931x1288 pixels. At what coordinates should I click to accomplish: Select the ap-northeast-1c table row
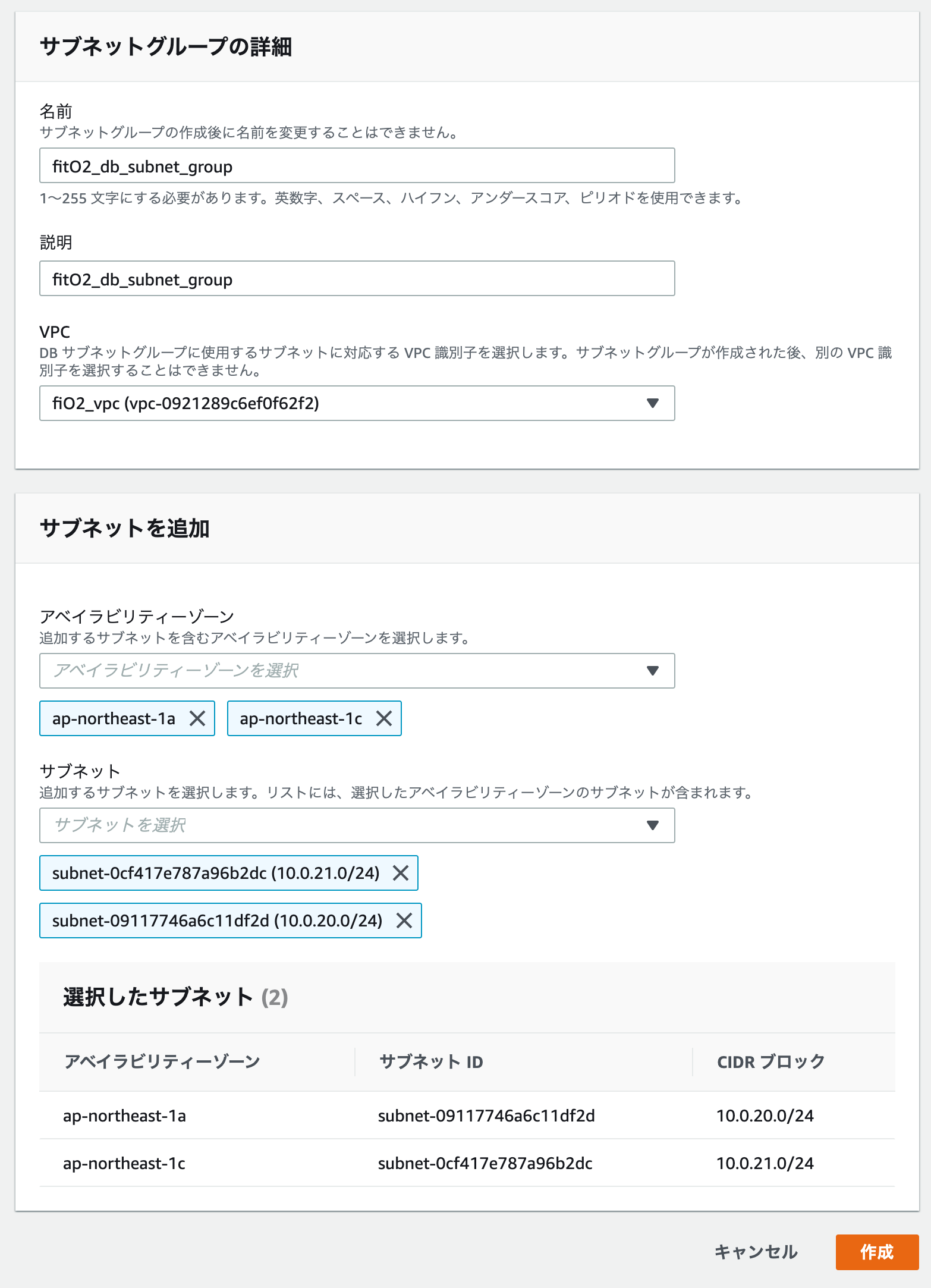tap(467, 1163)
